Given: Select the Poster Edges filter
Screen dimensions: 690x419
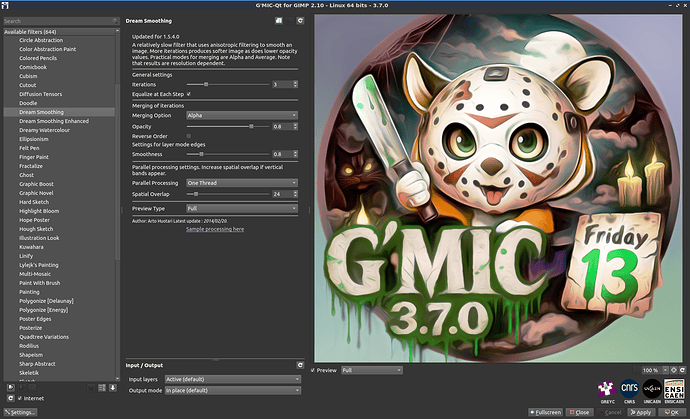Looking at the screenshot, I should click(35, 319).
